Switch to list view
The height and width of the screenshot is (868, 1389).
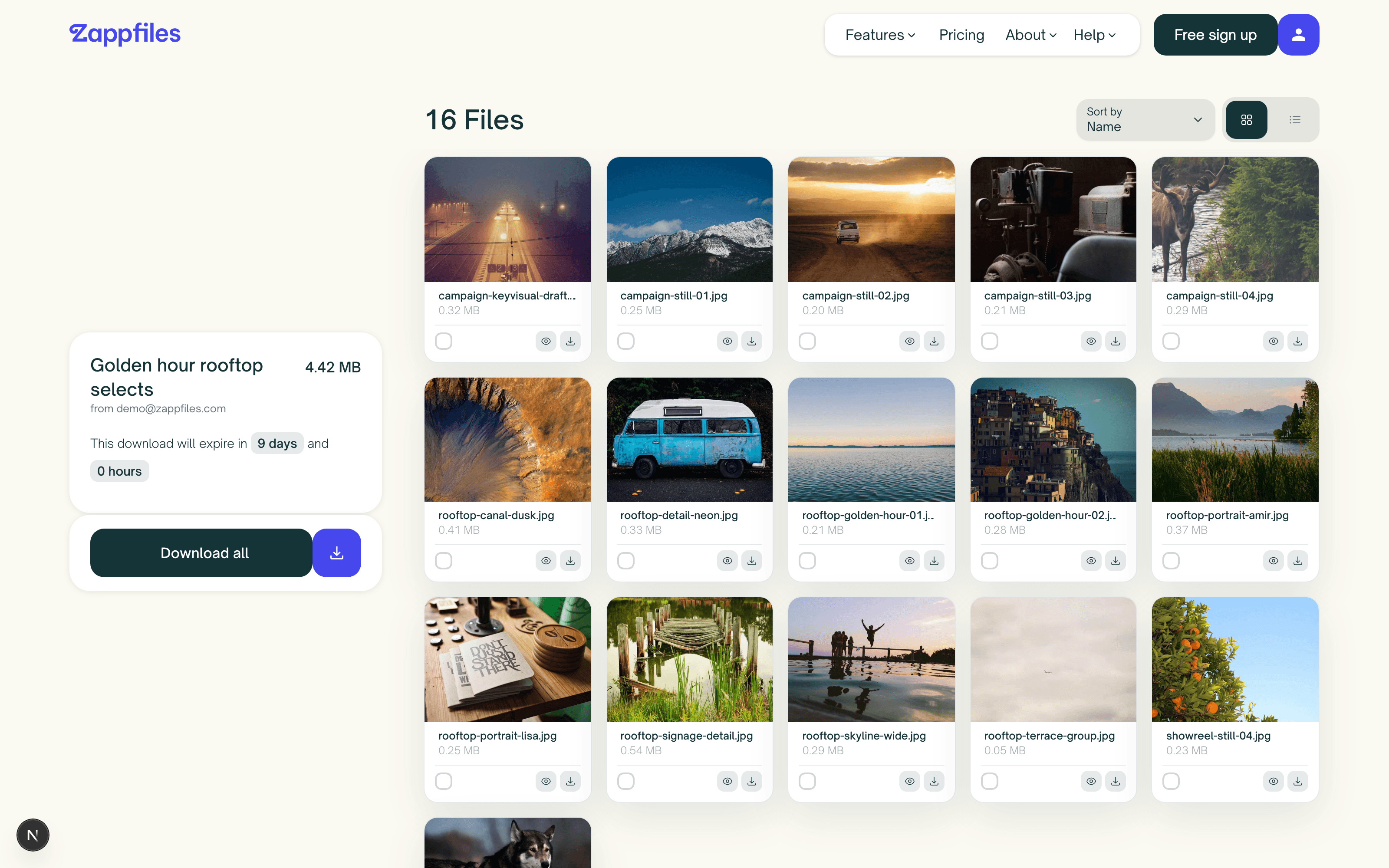tap(1295, 119)
